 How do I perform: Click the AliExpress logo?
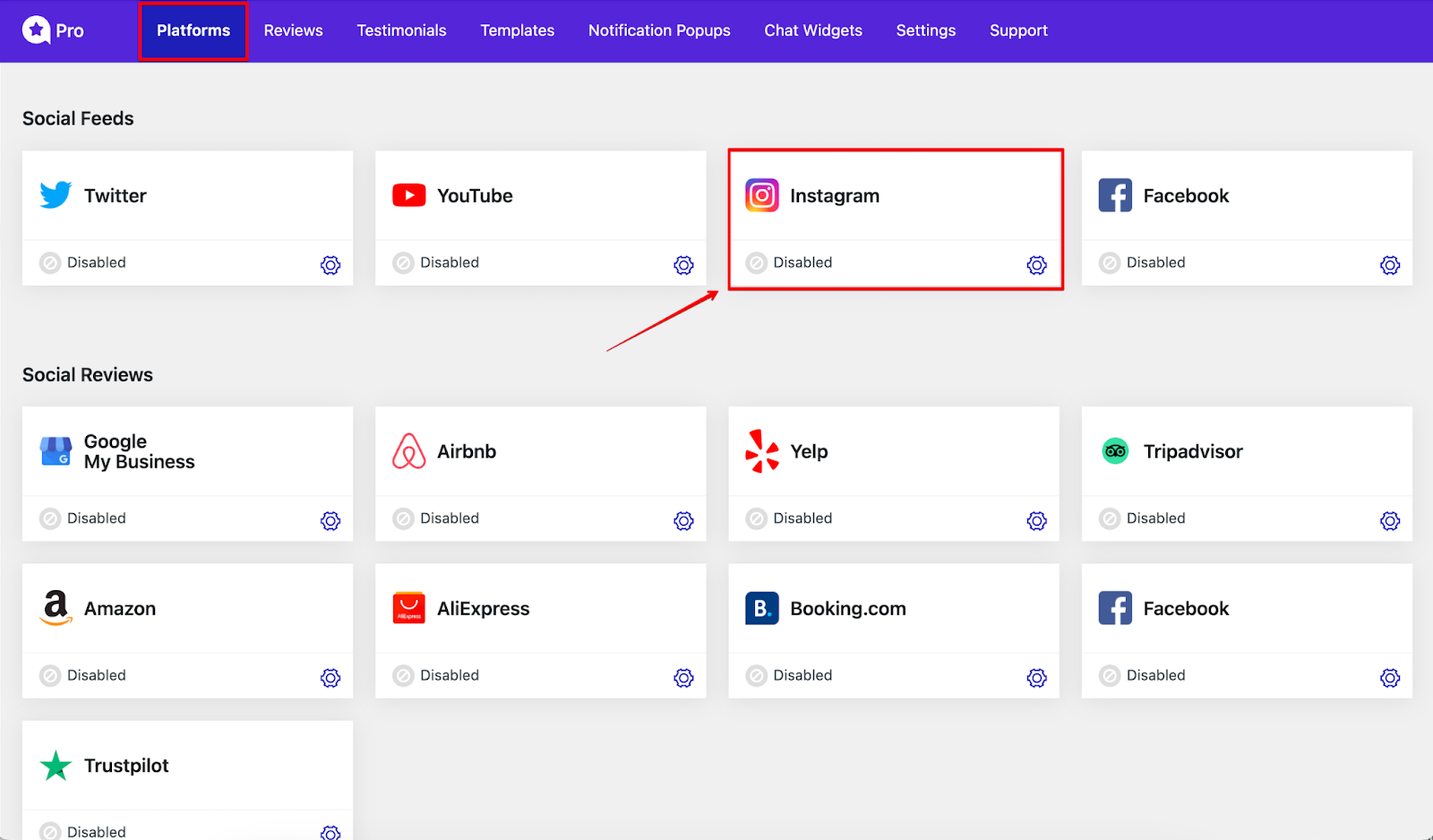[409, 608]
